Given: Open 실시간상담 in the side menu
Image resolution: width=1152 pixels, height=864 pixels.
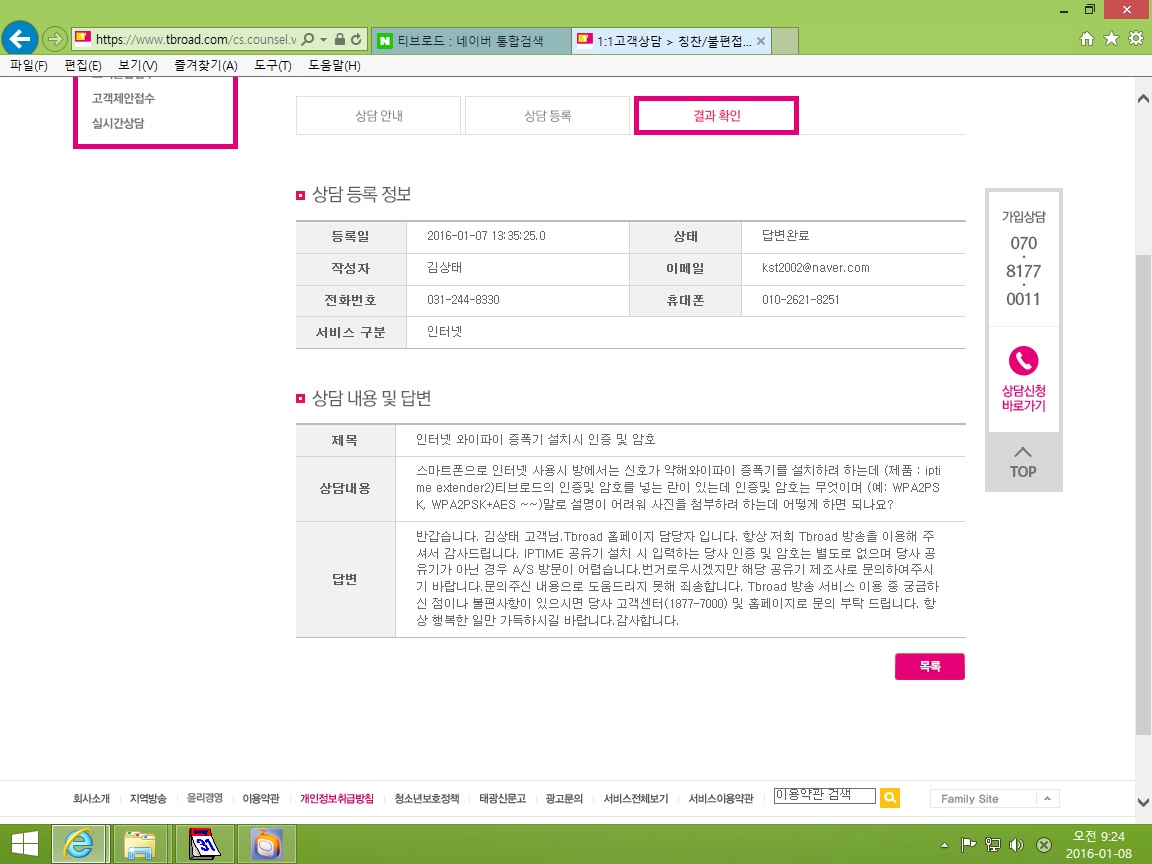Looking at the screenshot, I should click(118, 123).
